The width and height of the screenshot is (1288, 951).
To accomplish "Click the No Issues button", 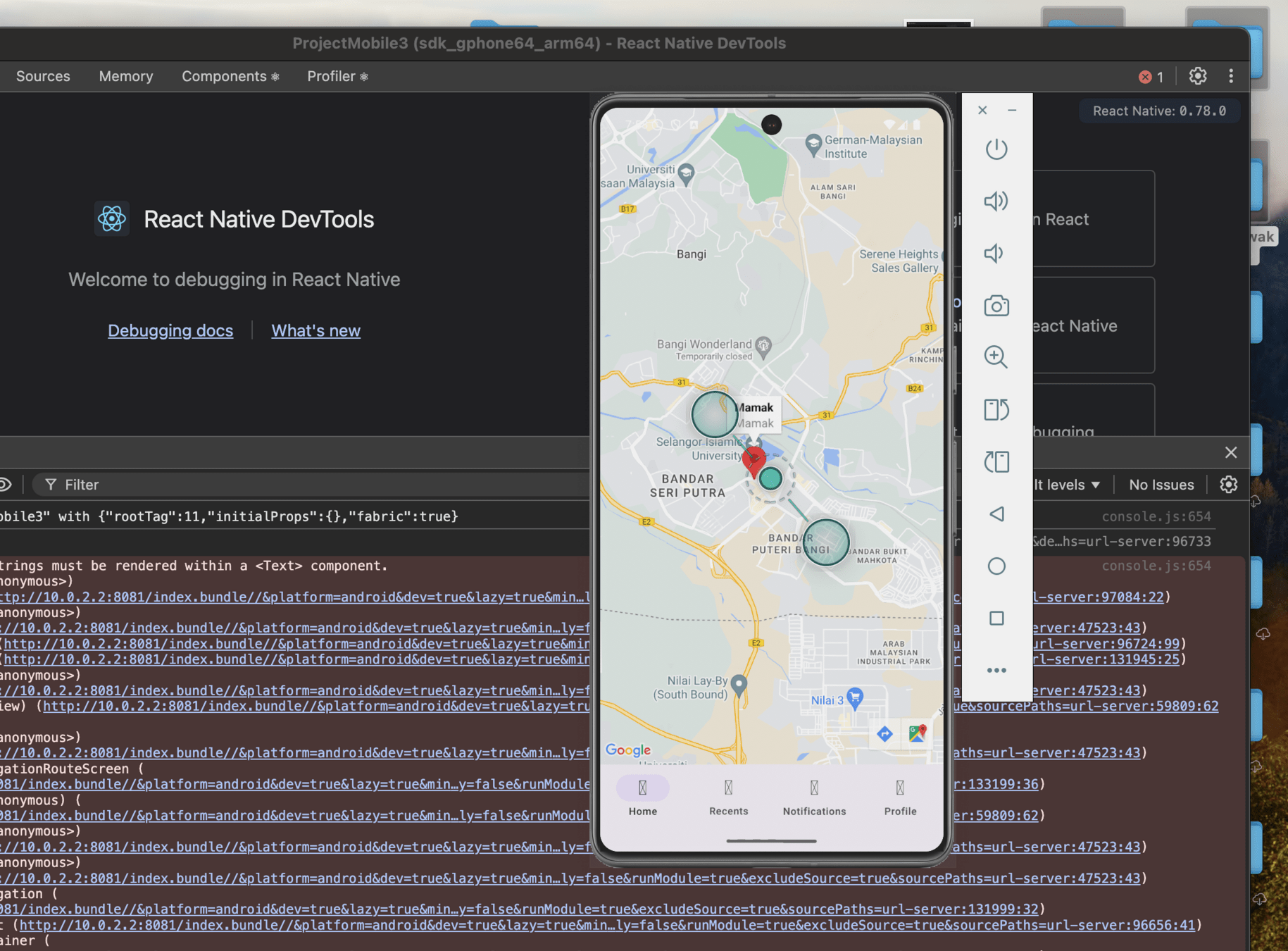I will pyautogui.click(x=1162, y=485).
